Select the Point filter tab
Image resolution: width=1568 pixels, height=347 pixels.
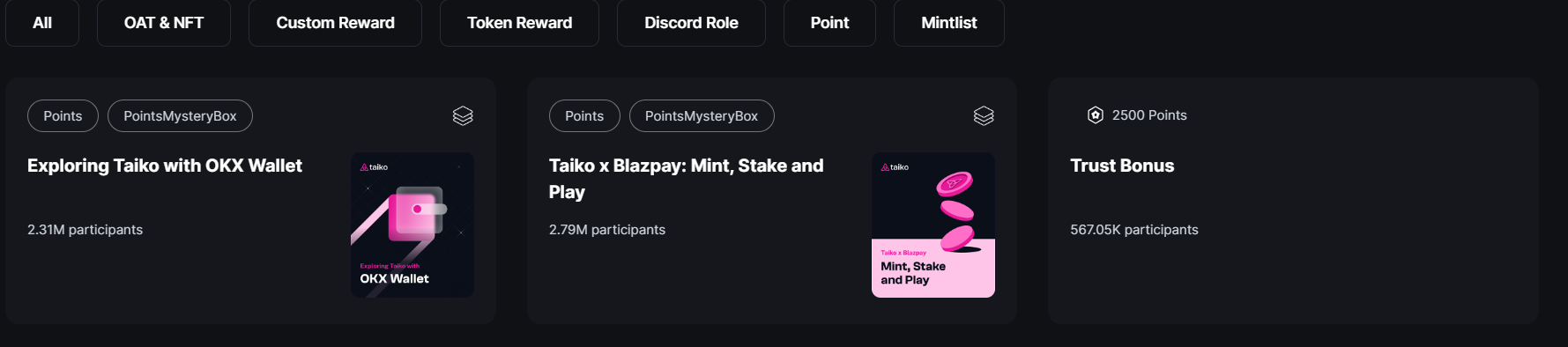(829, 23)
